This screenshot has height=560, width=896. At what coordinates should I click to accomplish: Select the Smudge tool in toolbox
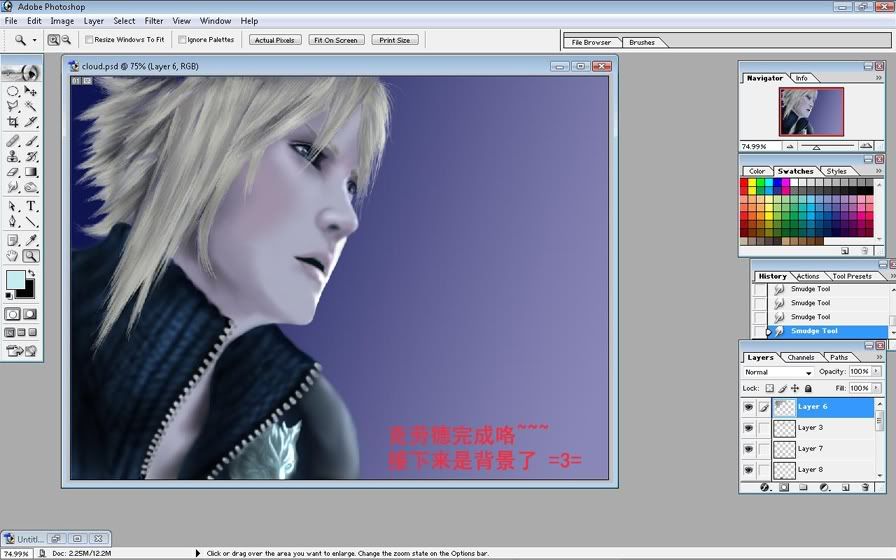tap(12, 187)
